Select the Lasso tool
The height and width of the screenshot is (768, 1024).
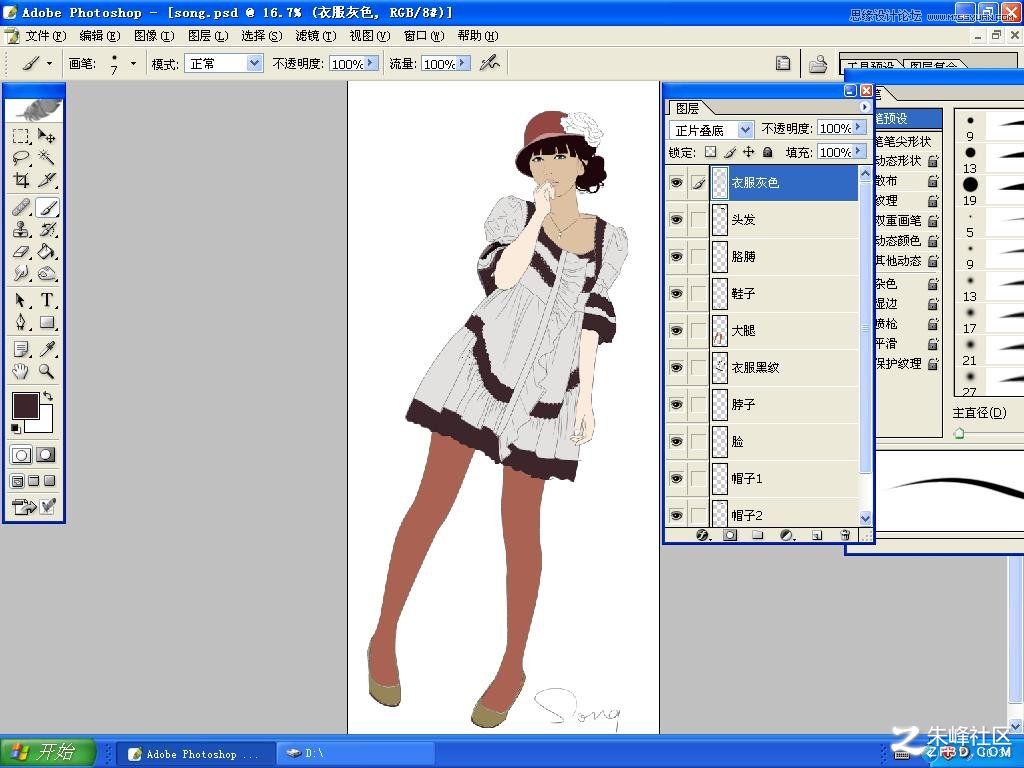point(21,157)
